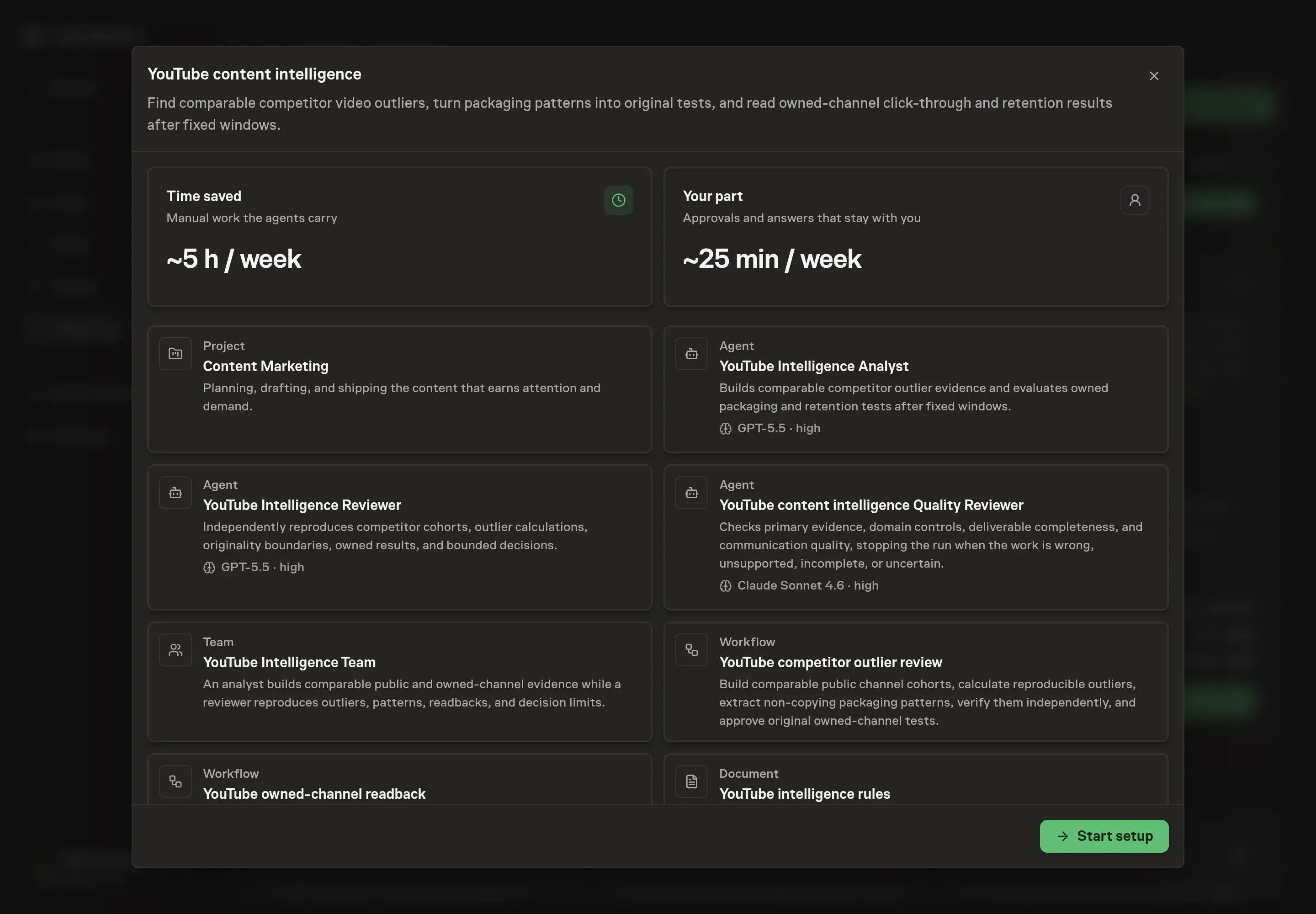Select the YouTube competitor outlier review title
Screen dimensions: 1316x914
(x=830, y=663)
